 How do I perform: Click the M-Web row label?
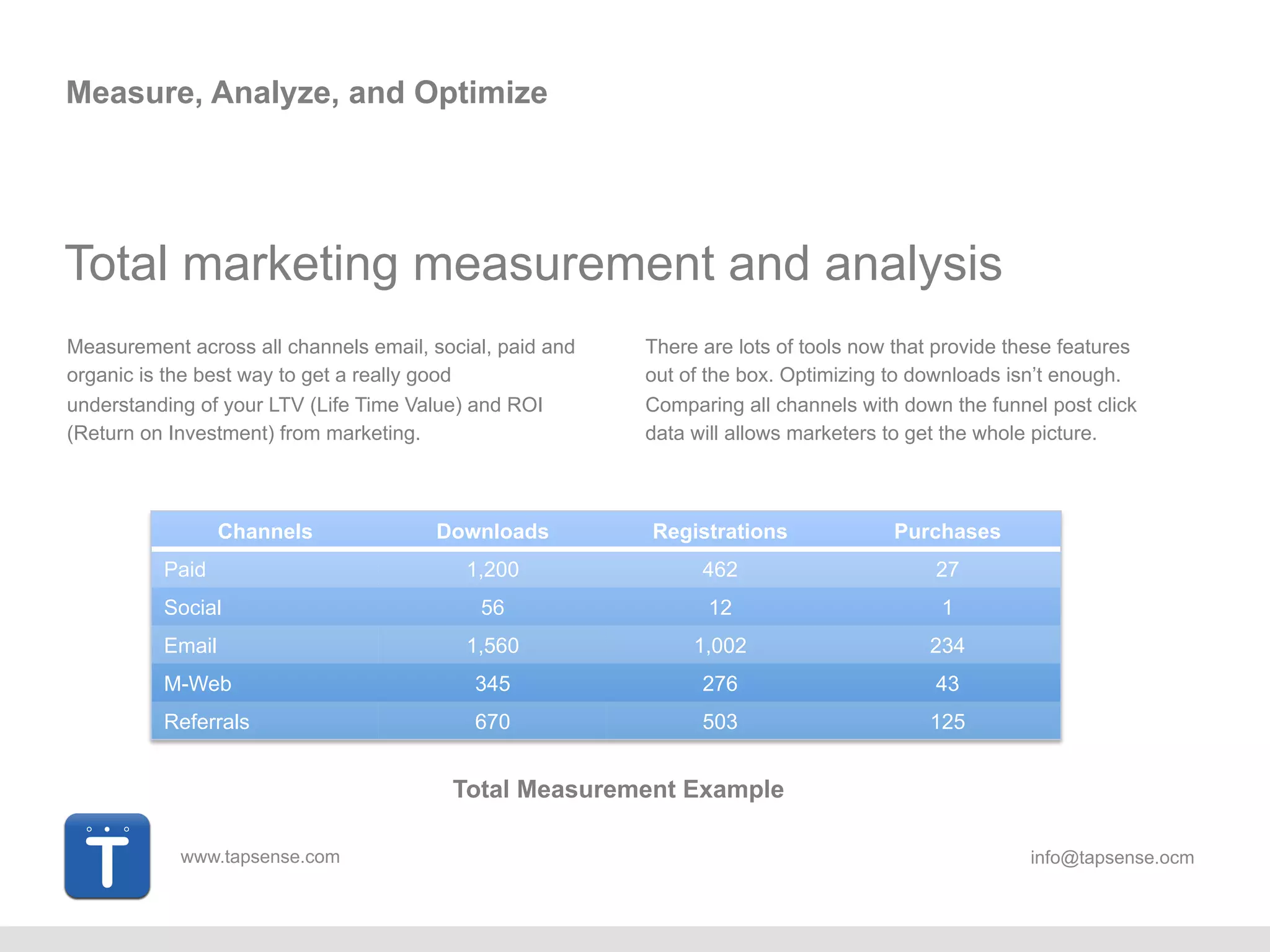pos(197,684)
